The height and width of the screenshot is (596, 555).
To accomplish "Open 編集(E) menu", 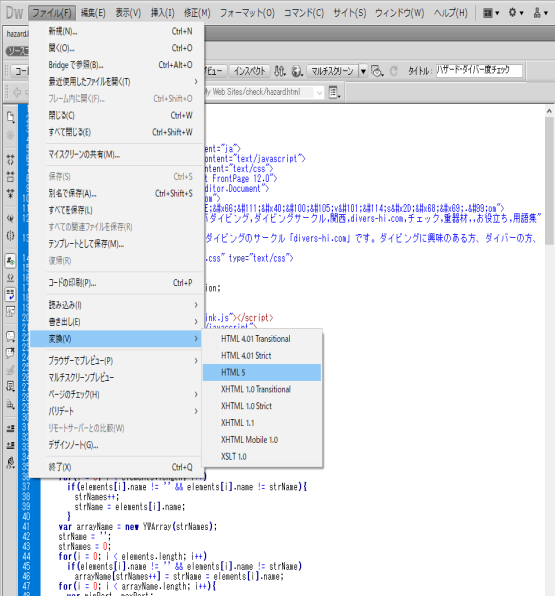I will coord(93,13).
